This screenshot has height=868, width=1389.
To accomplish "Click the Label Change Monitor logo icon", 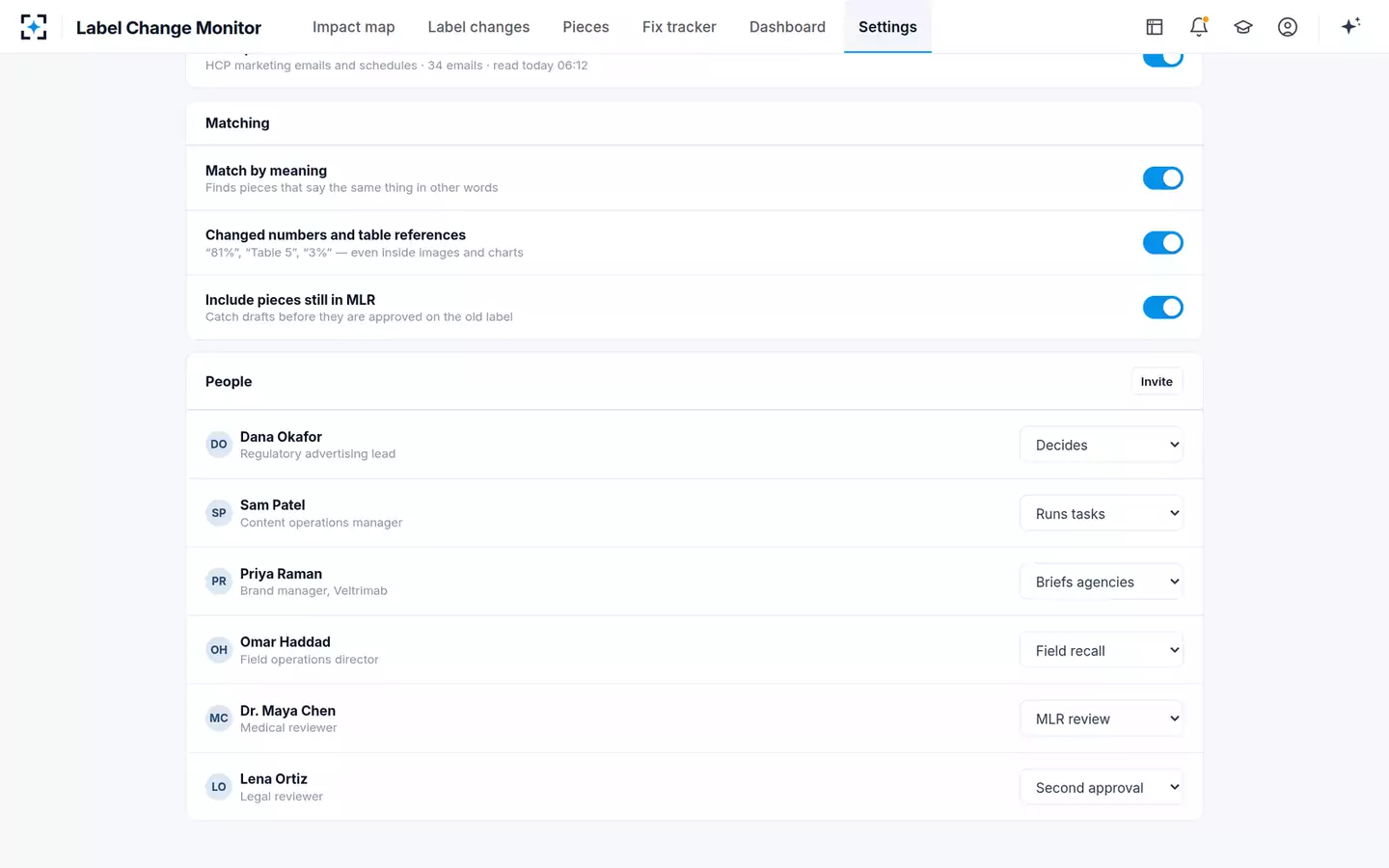I will point(34,27).
